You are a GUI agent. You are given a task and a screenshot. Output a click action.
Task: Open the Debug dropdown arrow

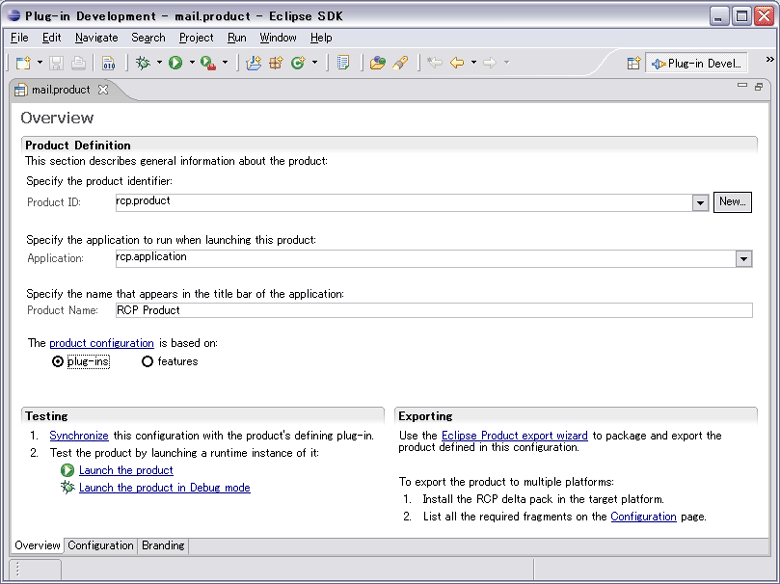click(159, 63)
